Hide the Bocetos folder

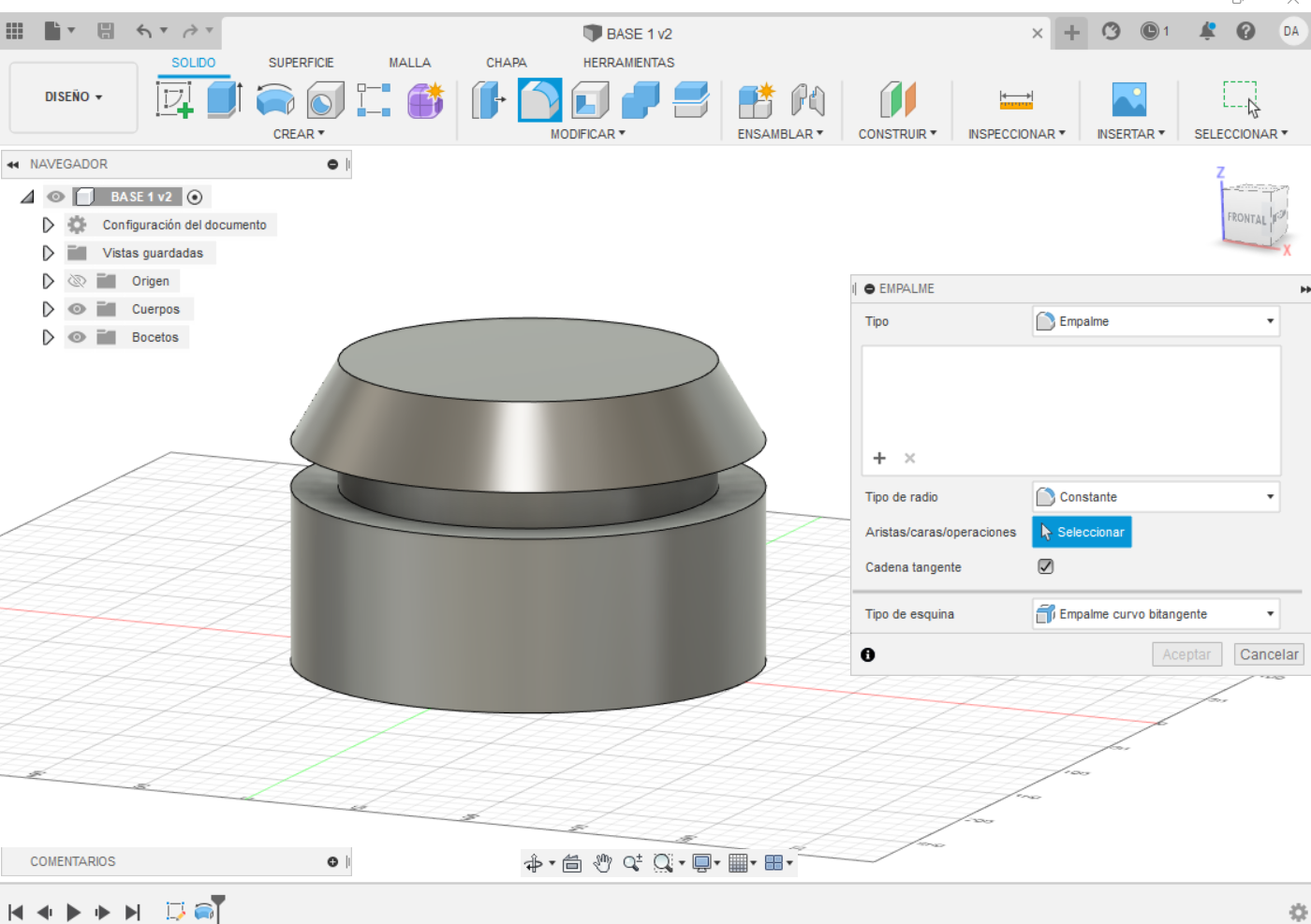pos(77,337)
